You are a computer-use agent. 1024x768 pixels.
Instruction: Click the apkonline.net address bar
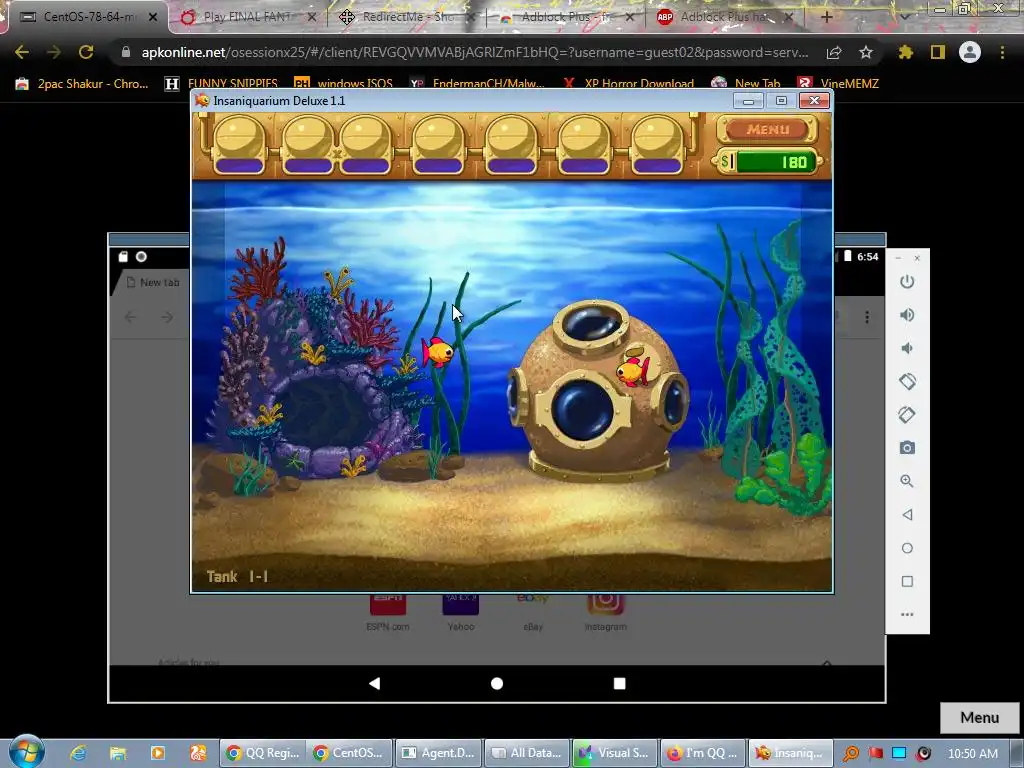pos(474,52)
